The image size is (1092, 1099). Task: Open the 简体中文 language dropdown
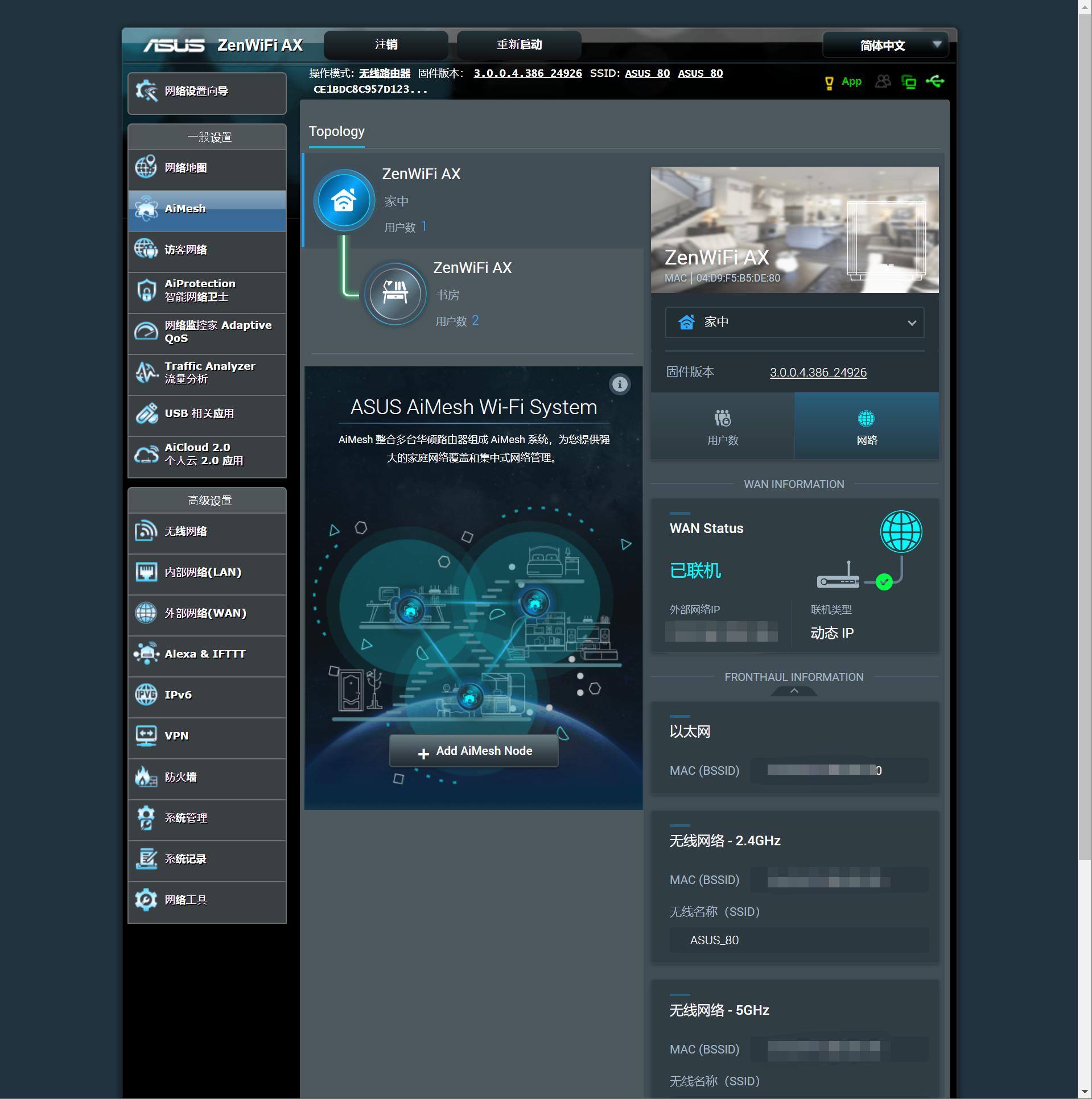[x=885, y=45]
